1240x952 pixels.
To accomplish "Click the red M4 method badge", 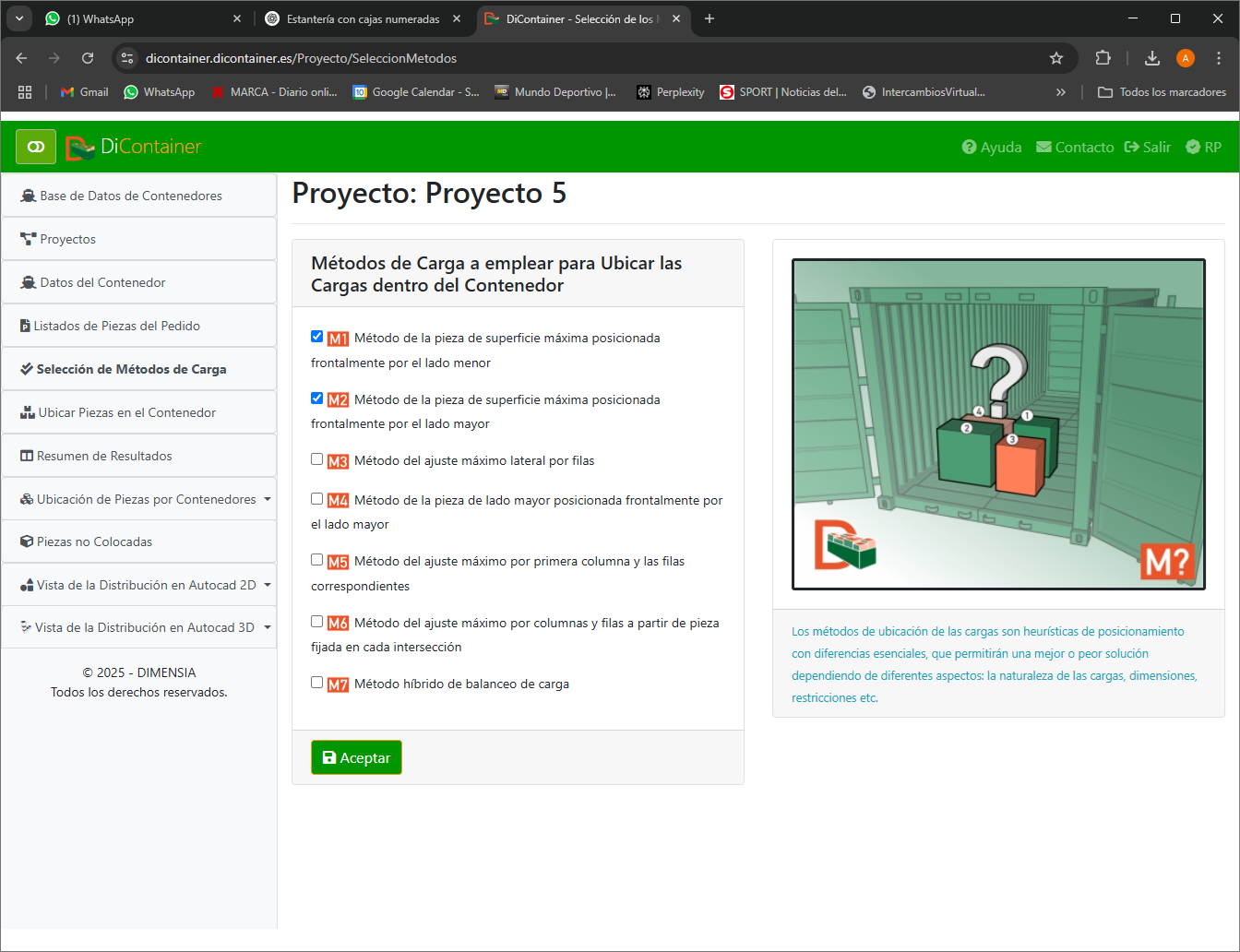I will [x=338, y=501].
